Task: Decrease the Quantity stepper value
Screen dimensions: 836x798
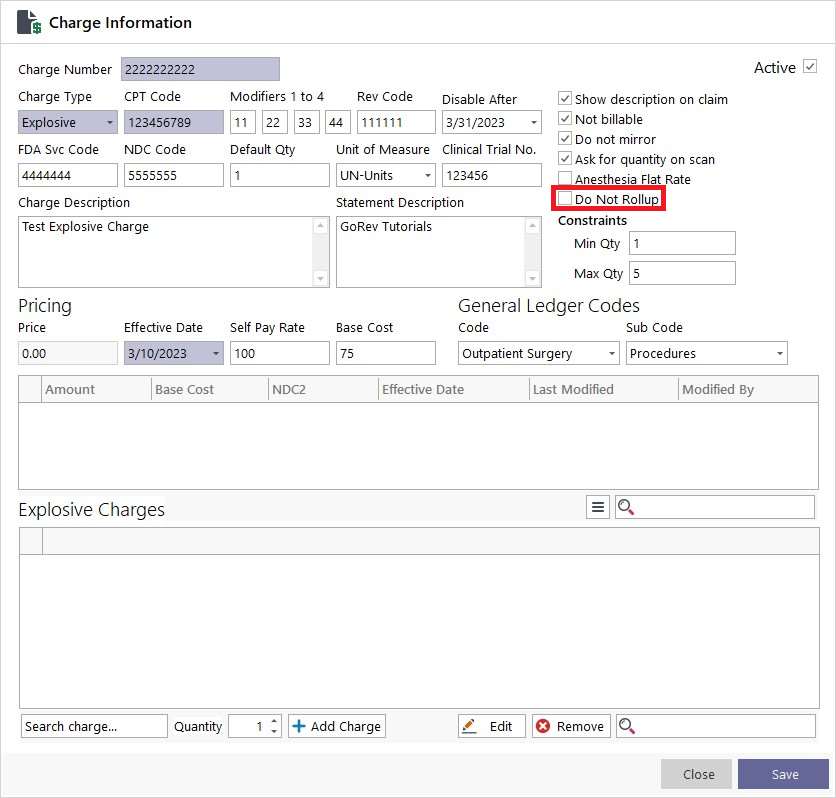Action: click(x=274, y=731)
